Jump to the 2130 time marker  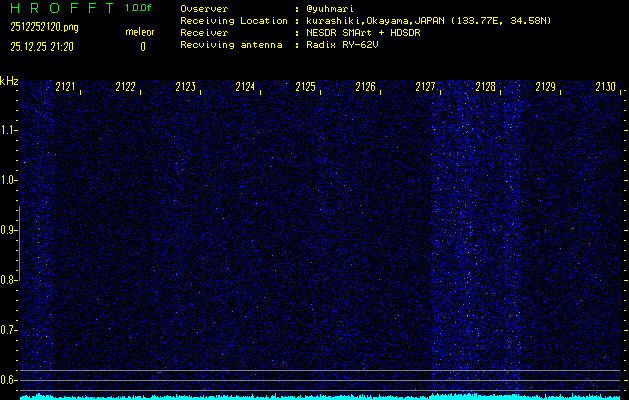[x=605, y=88]
